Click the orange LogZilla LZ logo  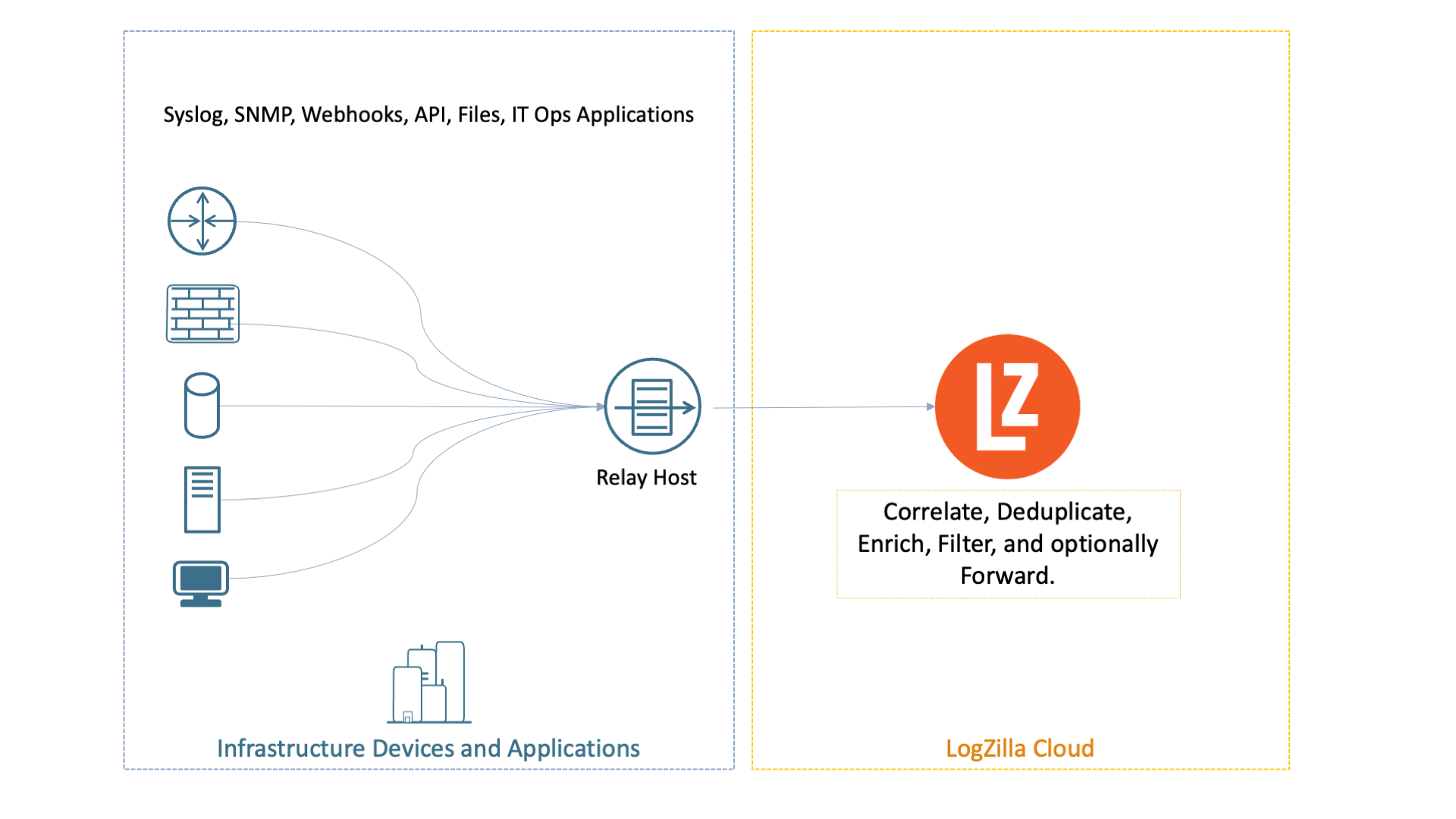[1009, 406]
